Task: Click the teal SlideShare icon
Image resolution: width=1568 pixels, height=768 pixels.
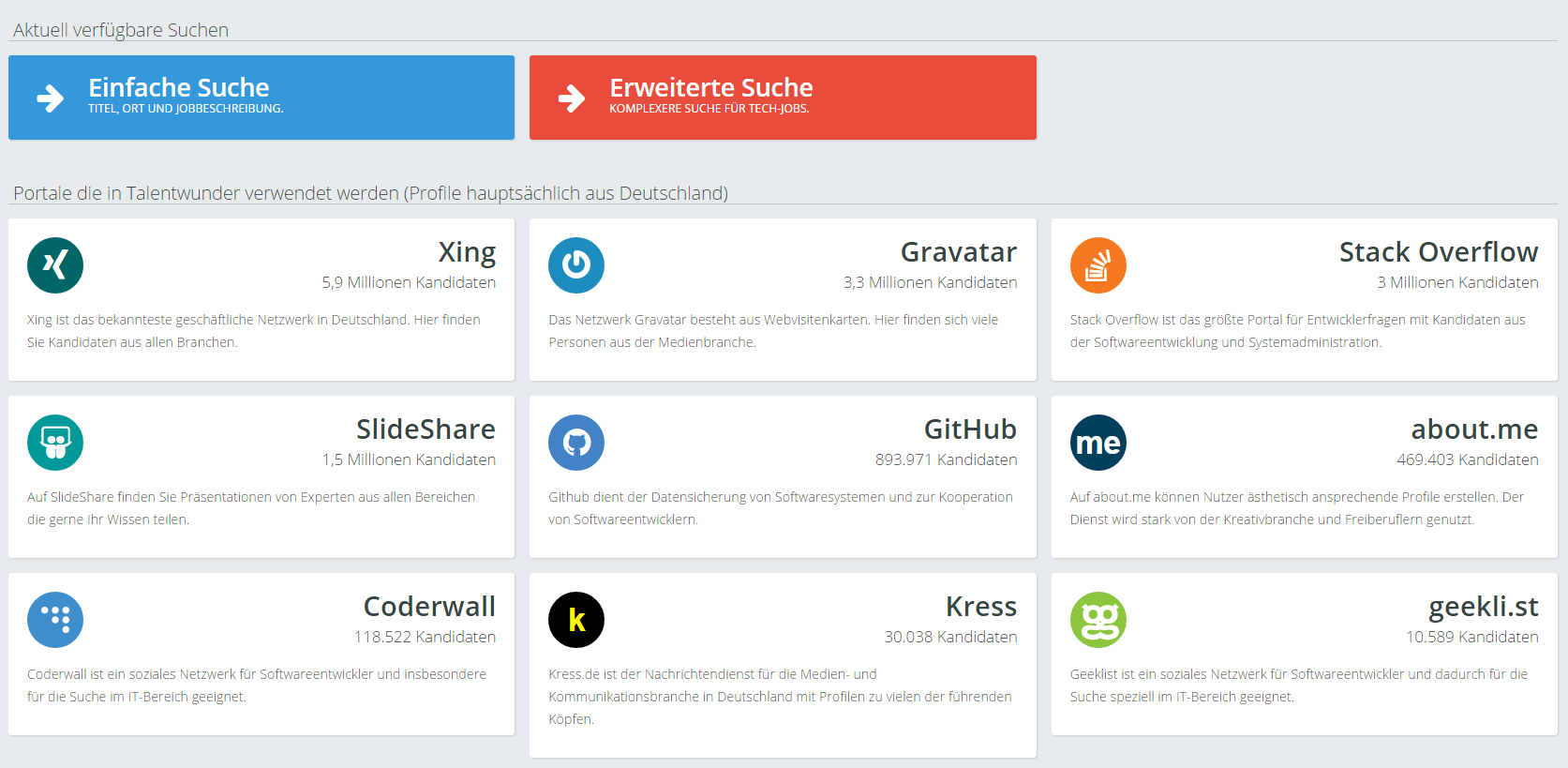Action: point(55,443)
